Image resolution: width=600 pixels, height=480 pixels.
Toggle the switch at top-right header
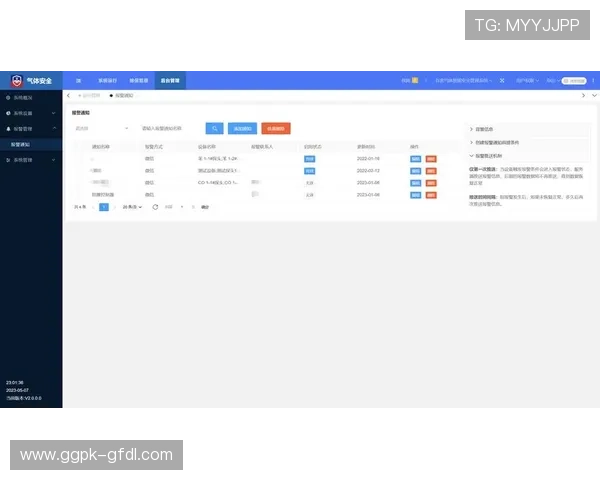point(574,80)
